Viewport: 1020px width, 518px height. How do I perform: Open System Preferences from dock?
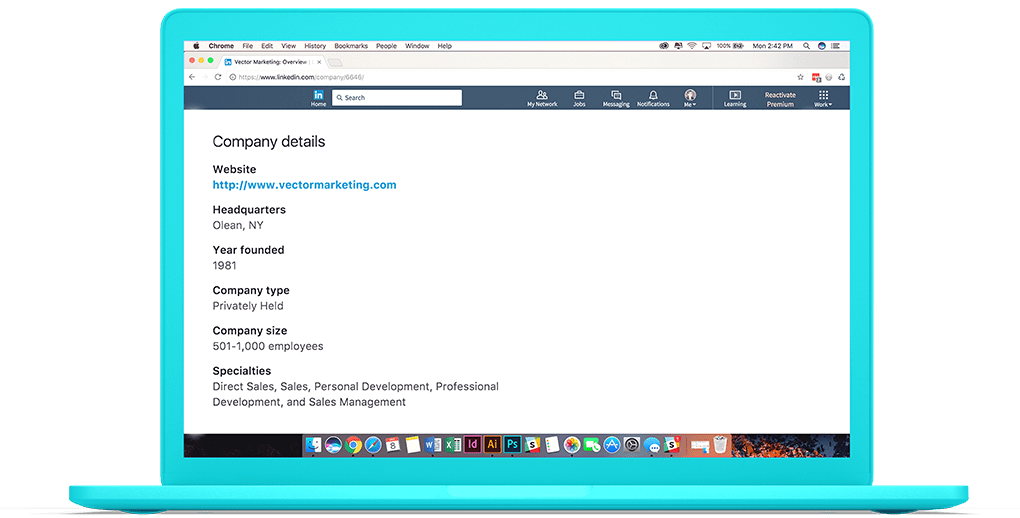tap(632, 444)
